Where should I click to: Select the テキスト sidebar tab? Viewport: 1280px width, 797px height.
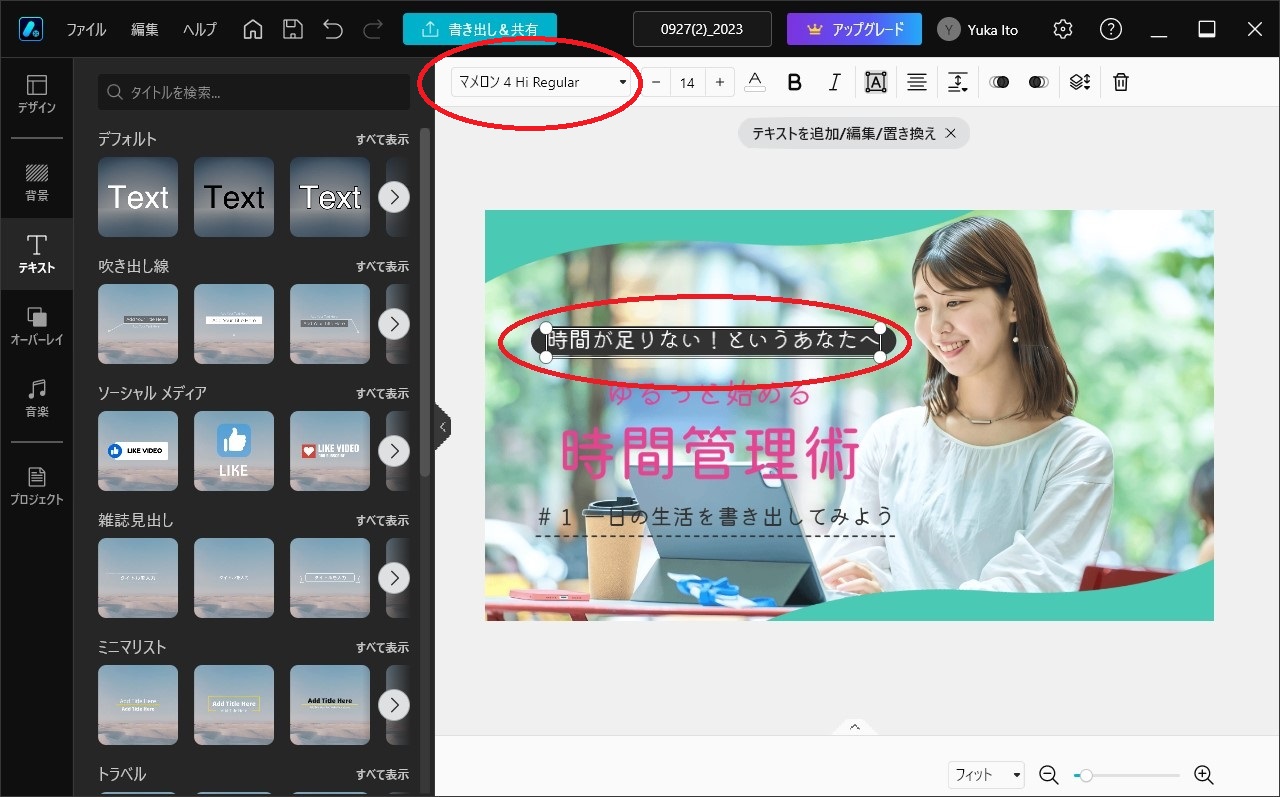pos(36,254)
